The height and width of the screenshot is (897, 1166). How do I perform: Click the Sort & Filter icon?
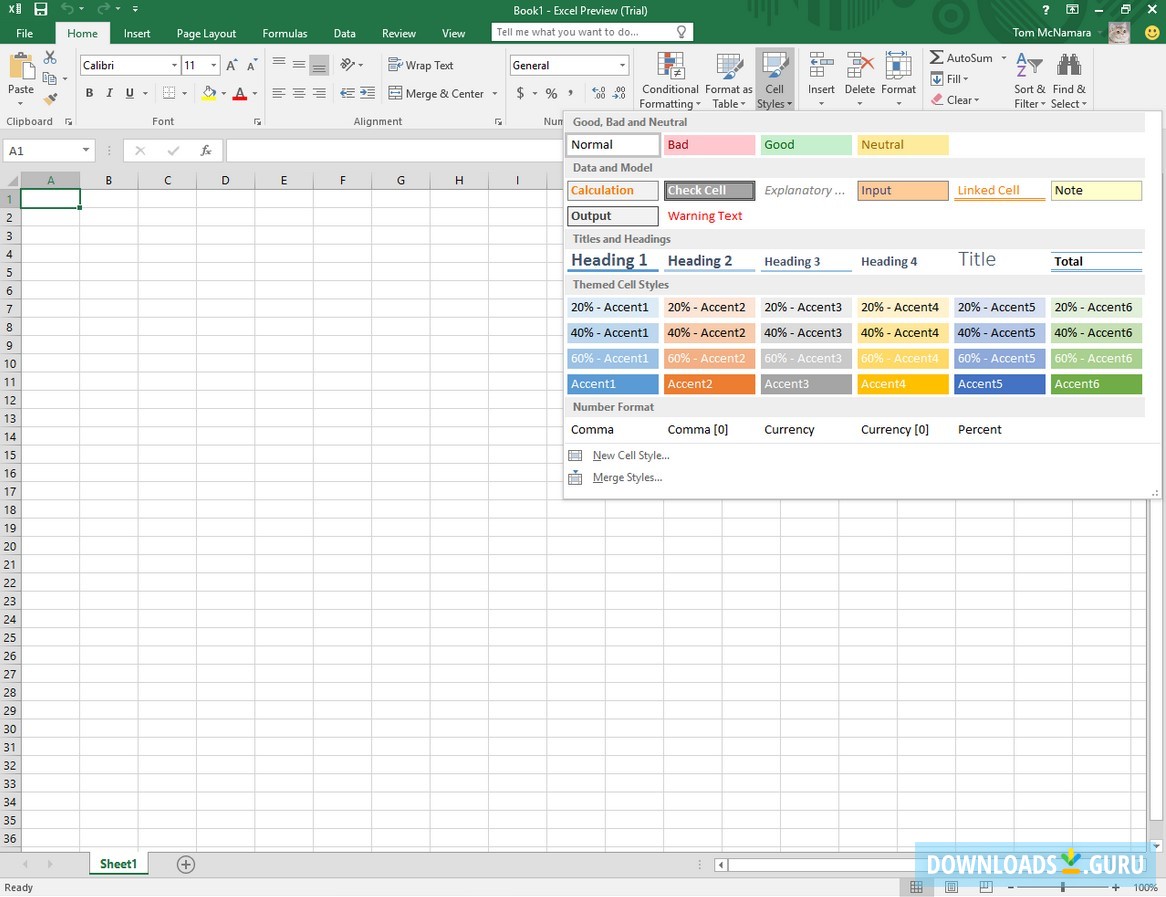[x=1028, y=78]
